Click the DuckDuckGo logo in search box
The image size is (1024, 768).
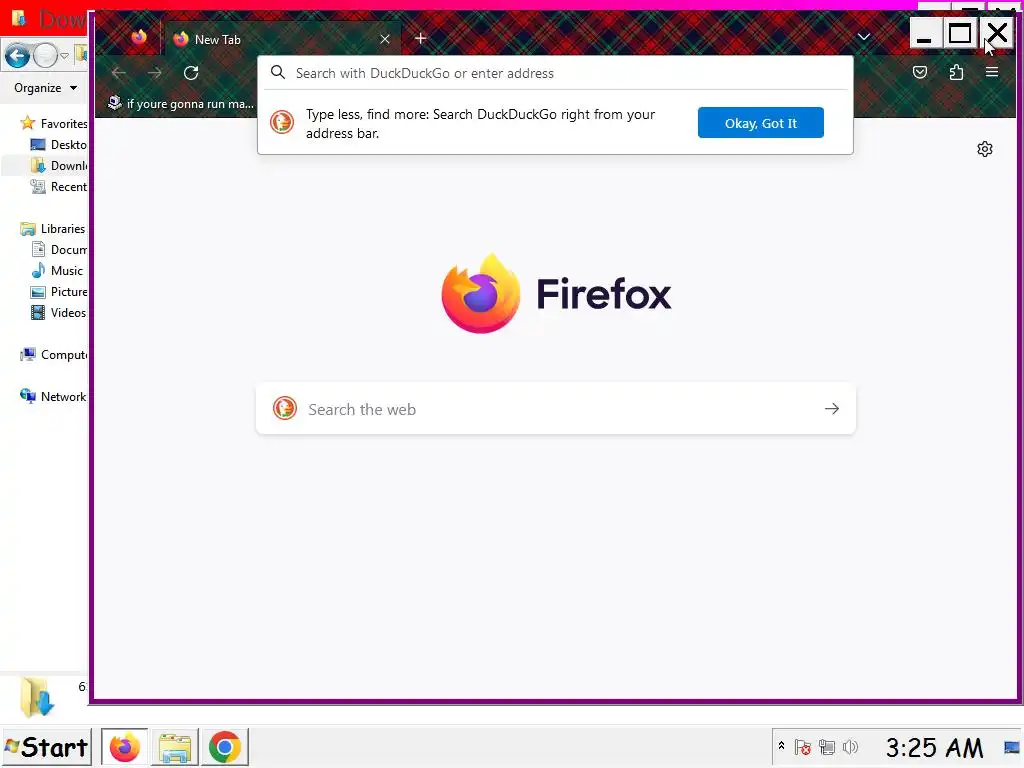[x=285, y=409]
